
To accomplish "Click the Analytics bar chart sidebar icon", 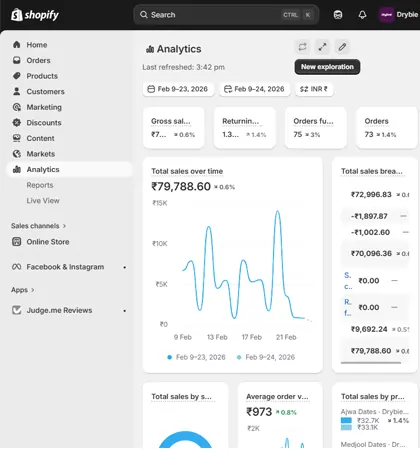I will pyautogui.click(x=17, y=169).
